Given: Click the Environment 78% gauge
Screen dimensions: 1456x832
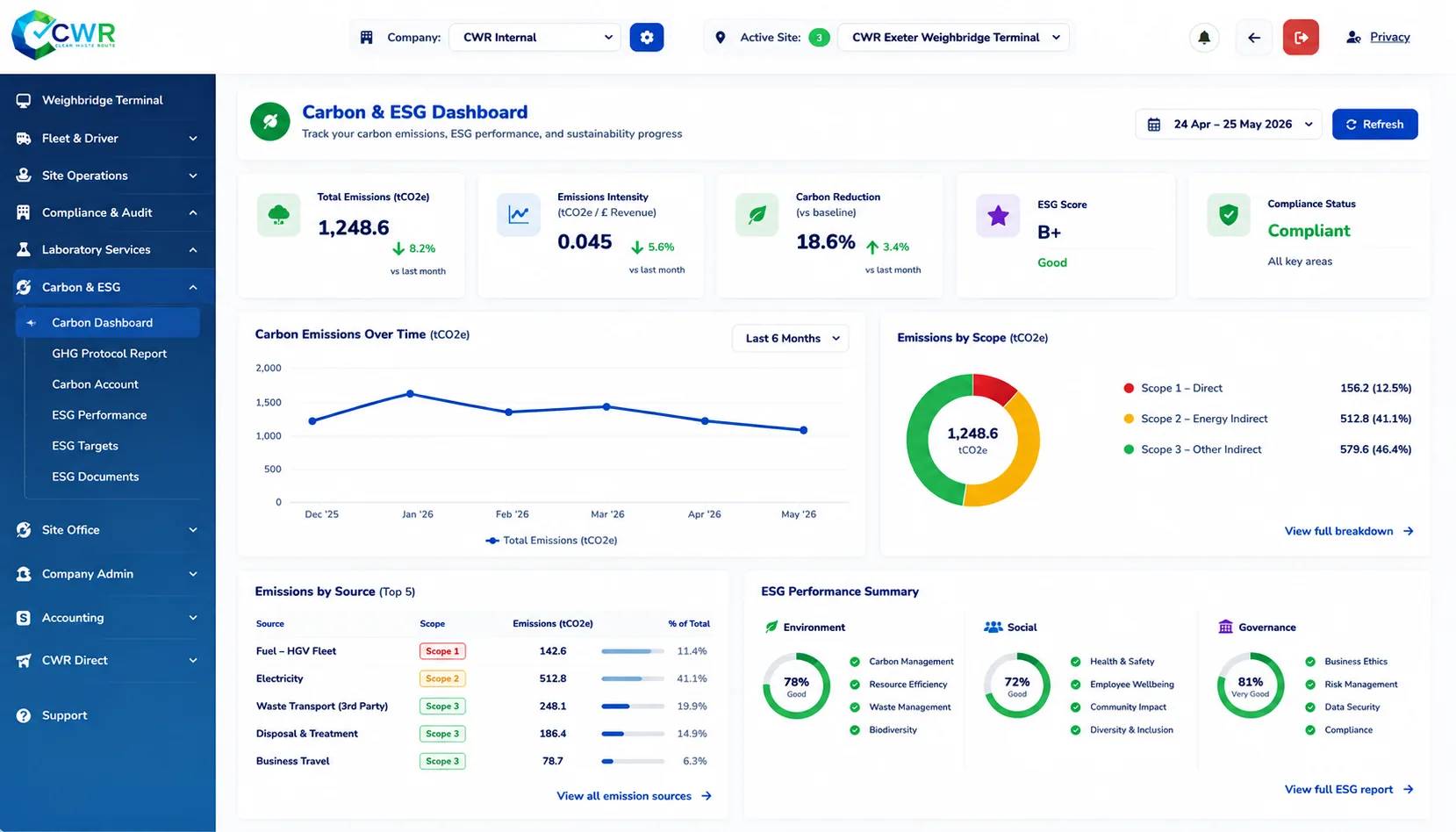Looking at the screenshot, I should (x=796, y=685).
